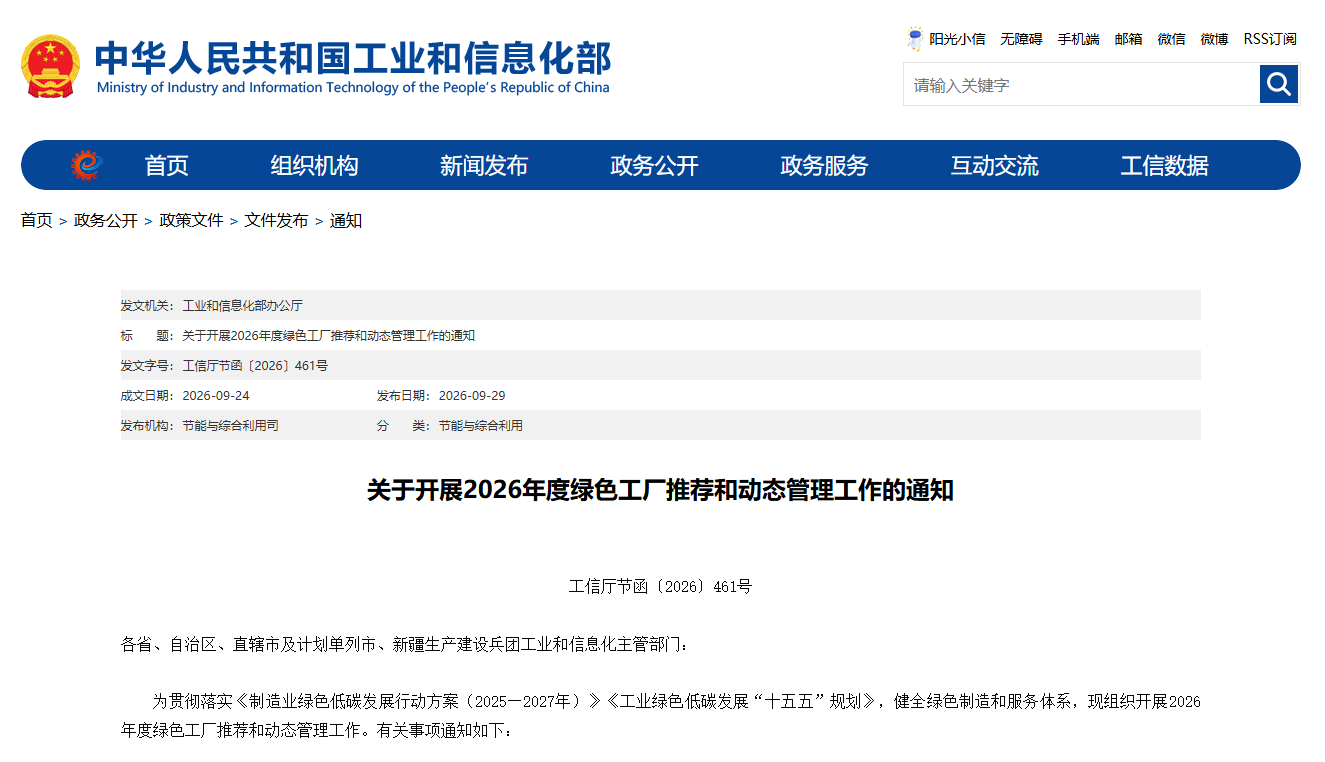The height and width of the screenshot is (762, 1325).
Task: Click the 分类 value 节能与综合利用
Action: click(x=481, y=425)
